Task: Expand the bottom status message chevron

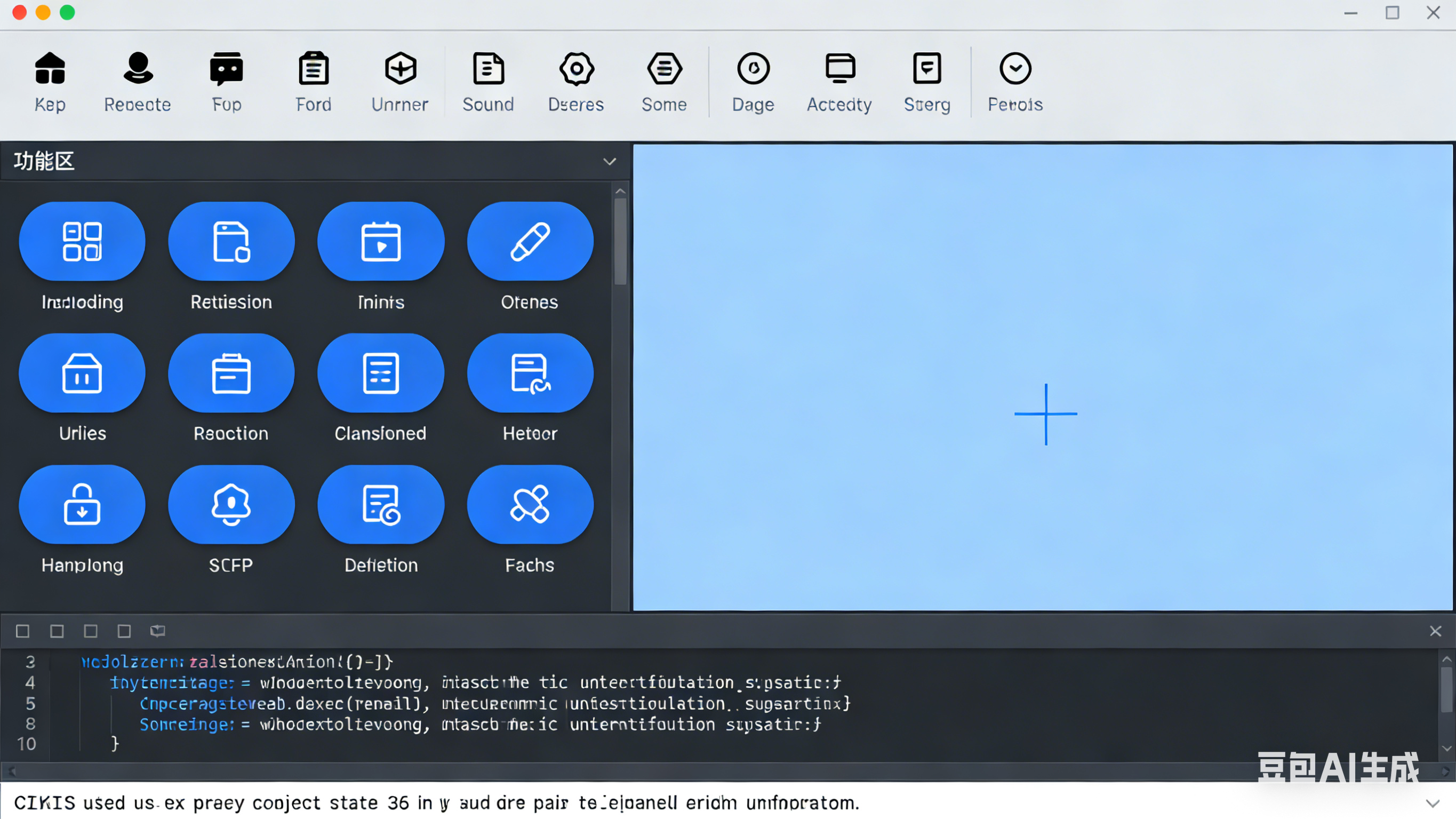Action: click(1432, 803)
